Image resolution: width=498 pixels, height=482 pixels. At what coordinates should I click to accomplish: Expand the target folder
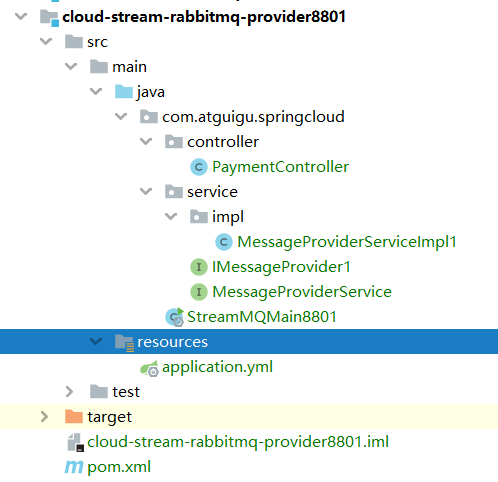[44, 417]
